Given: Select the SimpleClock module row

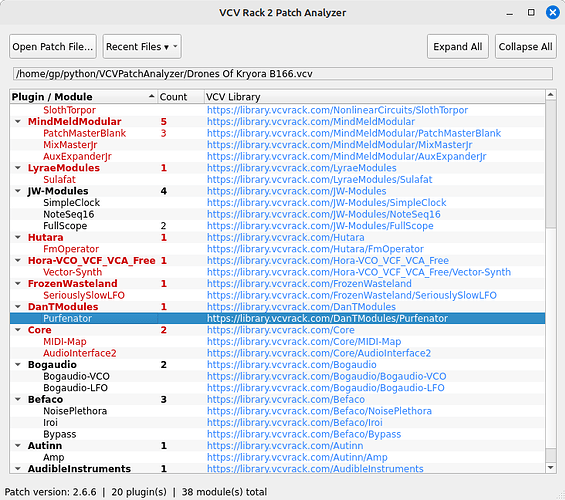Looking at the screenshot, I should click(277, 202).
